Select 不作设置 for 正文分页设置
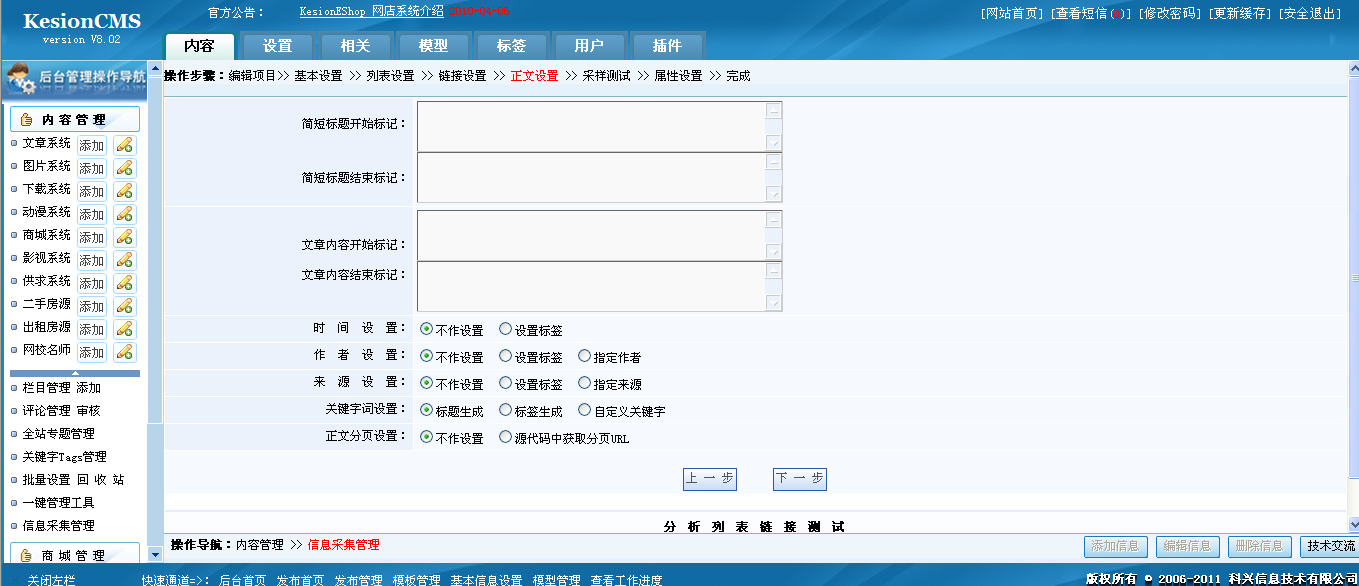The image size is (1359, 586). 427,437
